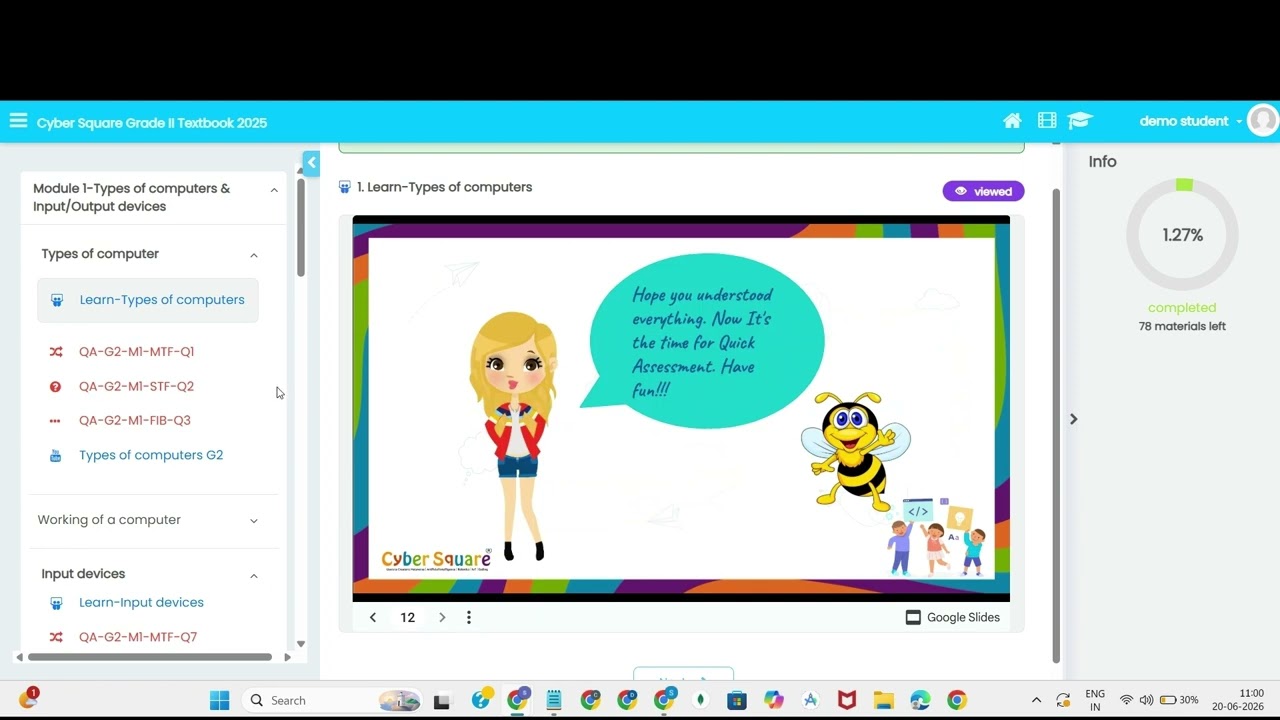Show hidden system tray icons
The width and height of the screenshot is (1280, 720).
point(1036,700)
